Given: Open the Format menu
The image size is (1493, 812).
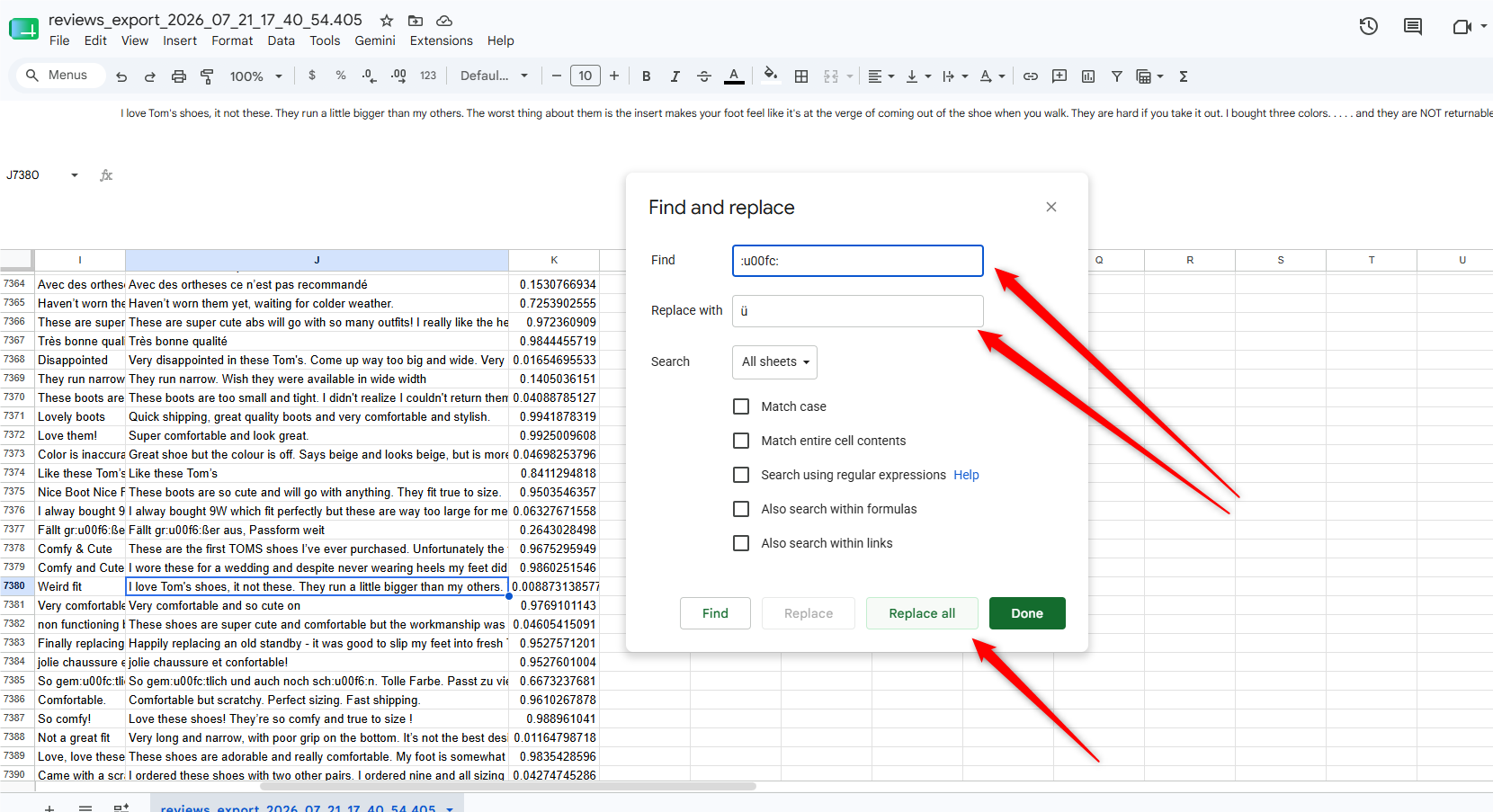Looking at the screenshot, I should coord(232,40).
